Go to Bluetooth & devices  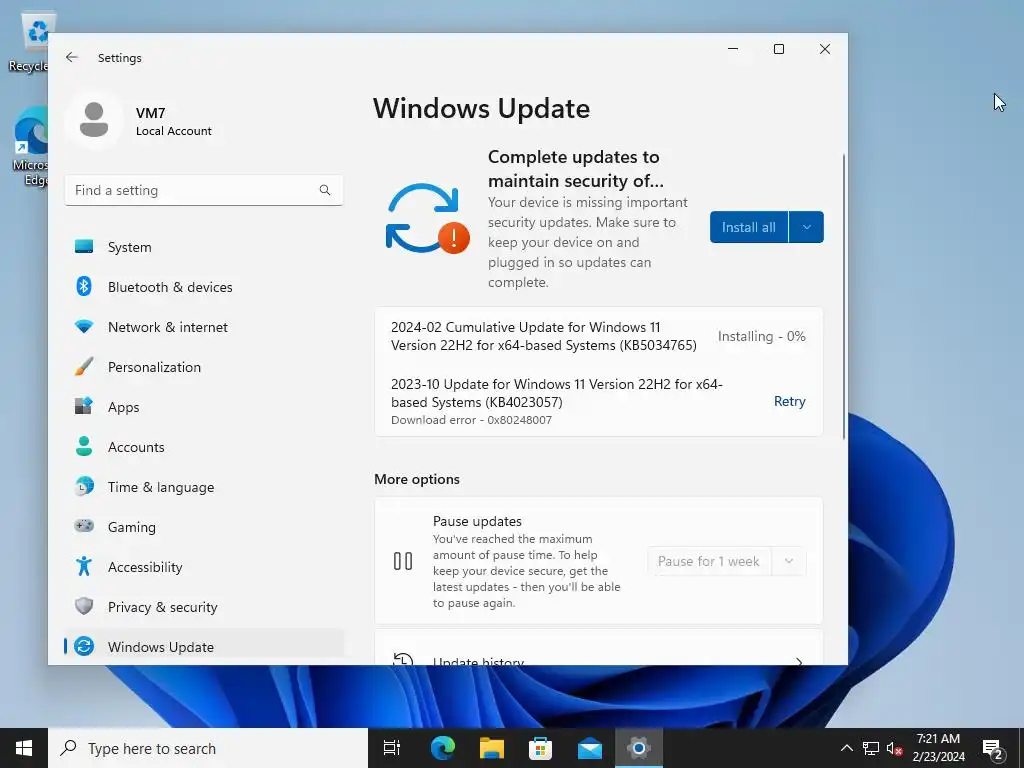(x=204, y=287)
